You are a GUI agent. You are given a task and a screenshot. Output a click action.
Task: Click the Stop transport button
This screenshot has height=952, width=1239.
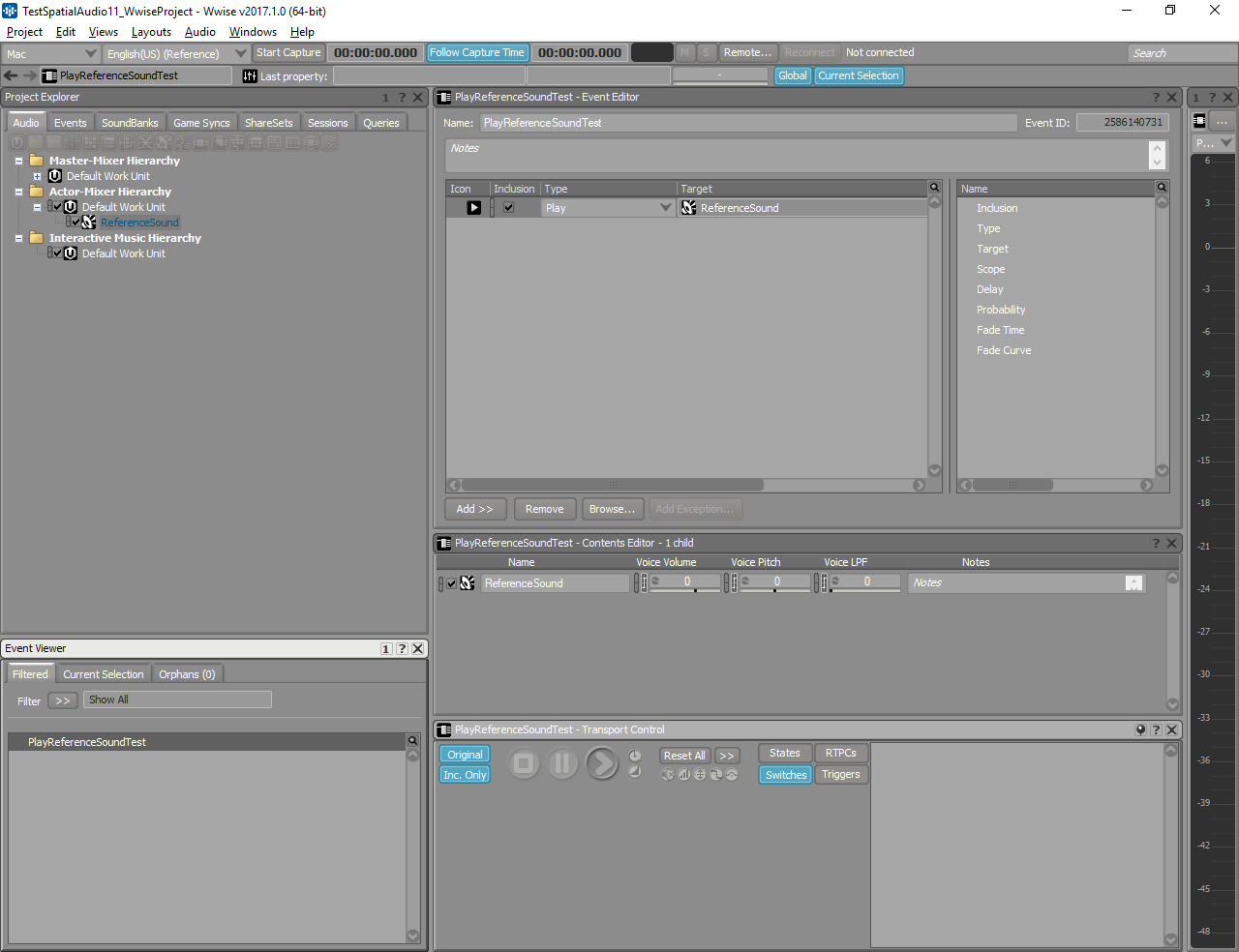[x=524, y=764]
